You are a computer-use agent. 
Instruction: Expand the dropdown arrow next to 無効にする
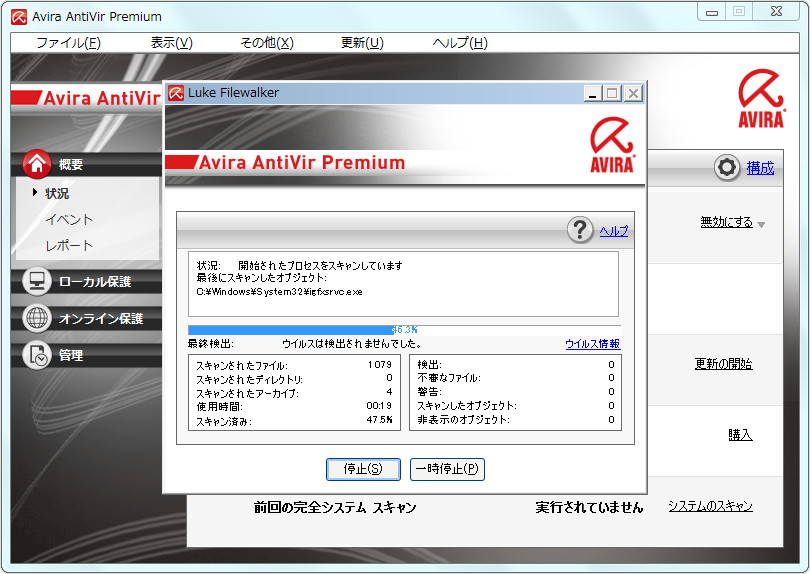[x=761, y=224]
